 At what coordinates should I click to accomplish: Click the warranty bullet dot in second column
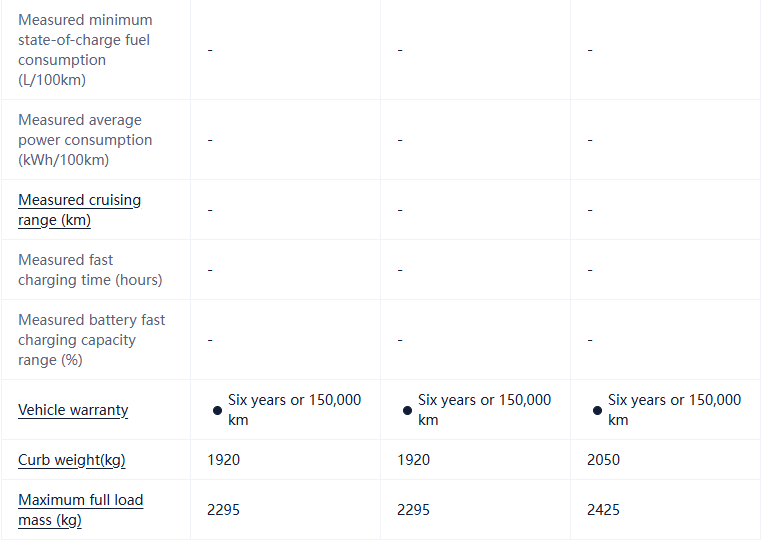(x=407, y=411)
